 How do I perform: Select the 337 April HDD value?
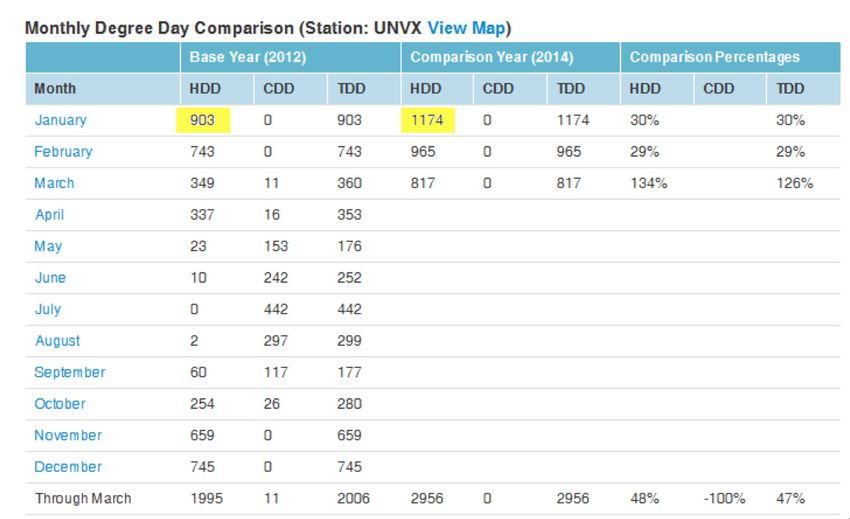202,215
